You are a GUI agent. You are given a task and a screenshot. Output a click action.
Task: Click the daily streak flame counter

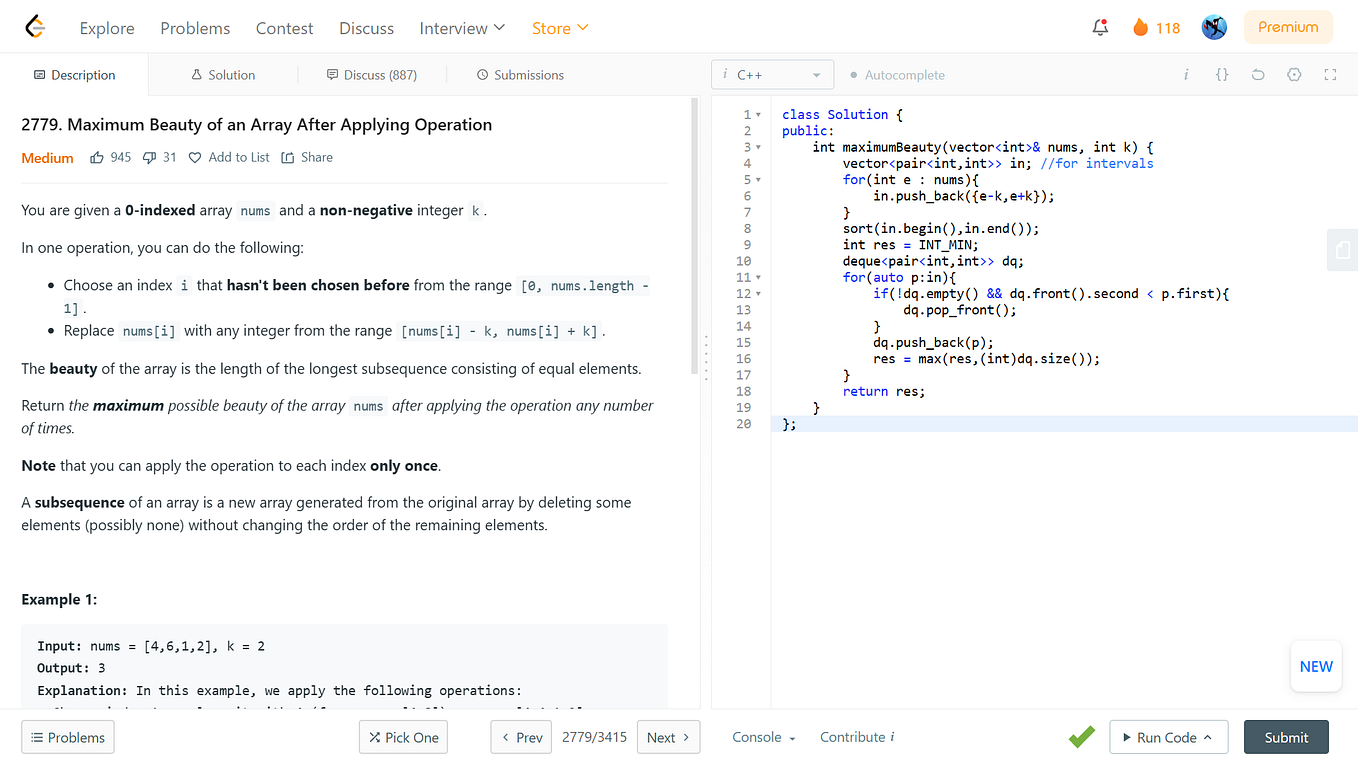pos(1155,27)
